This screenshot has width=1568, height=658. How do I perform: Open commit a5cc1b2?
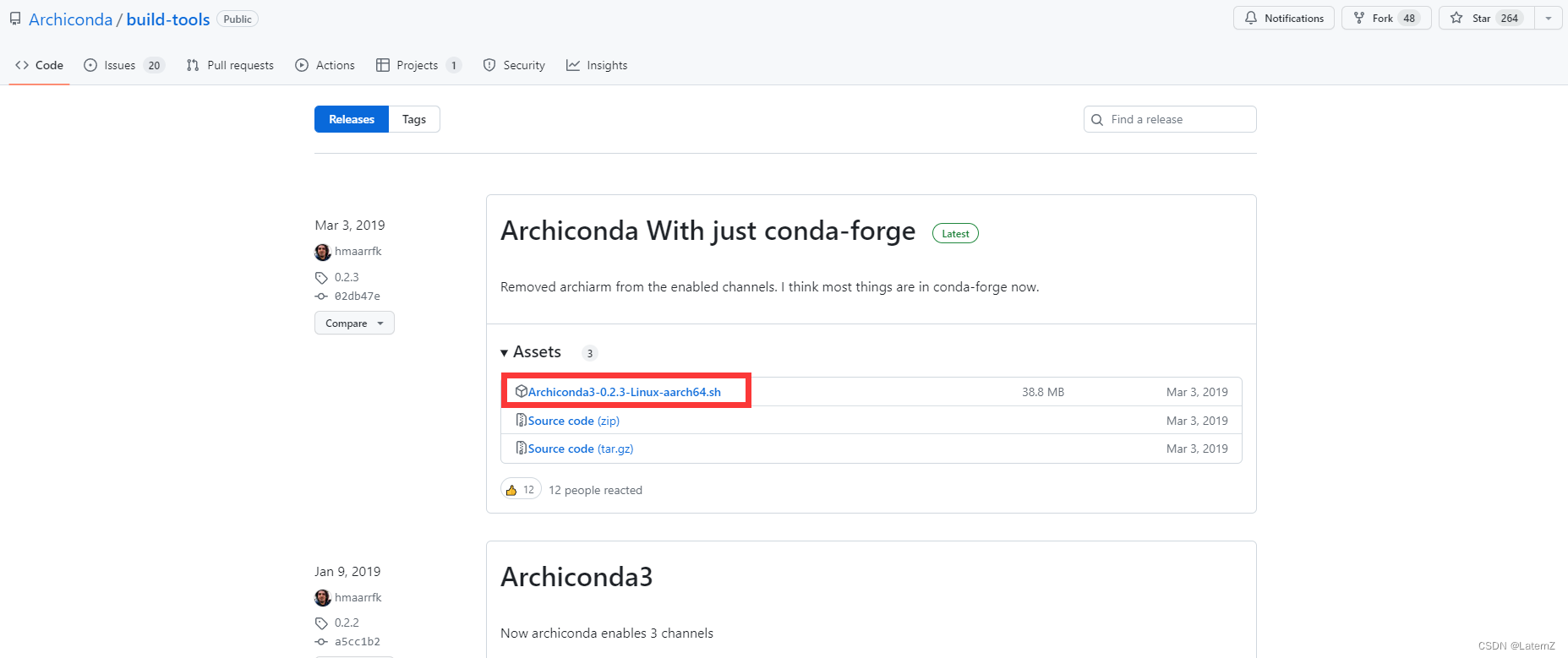(358, 642)
